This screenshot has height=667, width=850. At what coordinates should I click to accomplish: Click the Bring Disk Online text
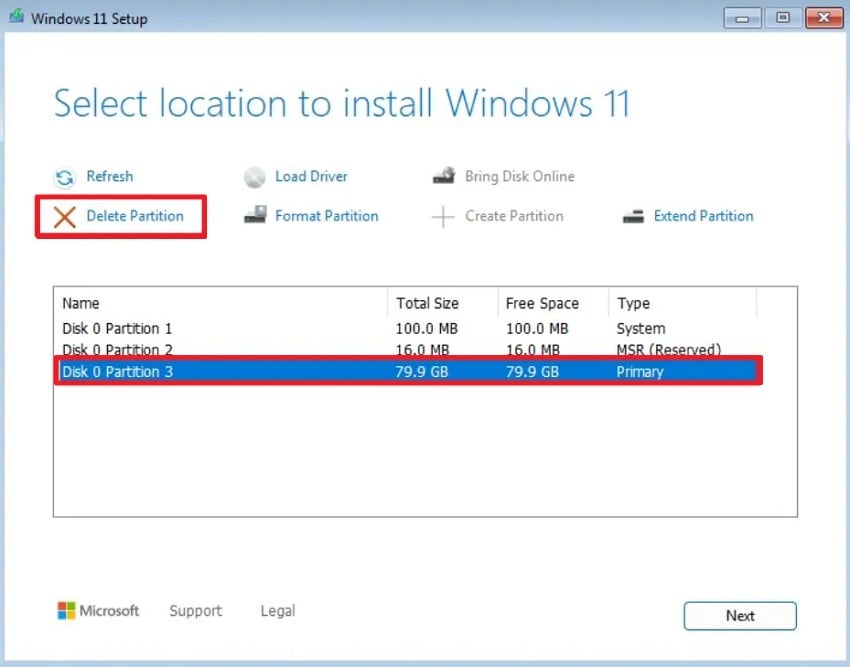point(519,176)
